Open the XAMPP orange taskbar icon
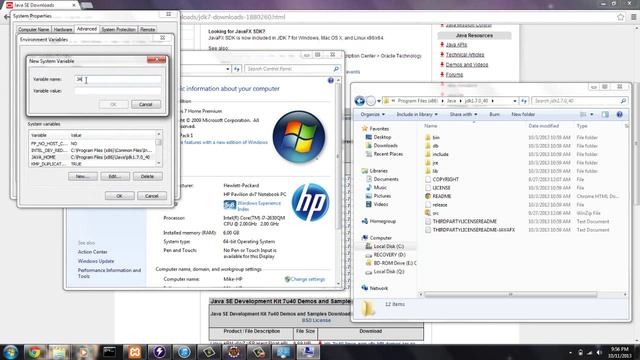Screen dimensions: 640x360 (x=134, y=352)
